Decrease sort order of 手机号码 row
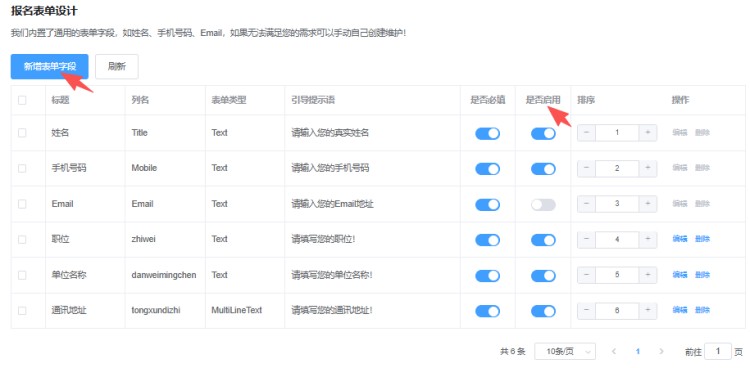Image resolution: width=750 pixels, height=368 pixels. pos(586,168)
